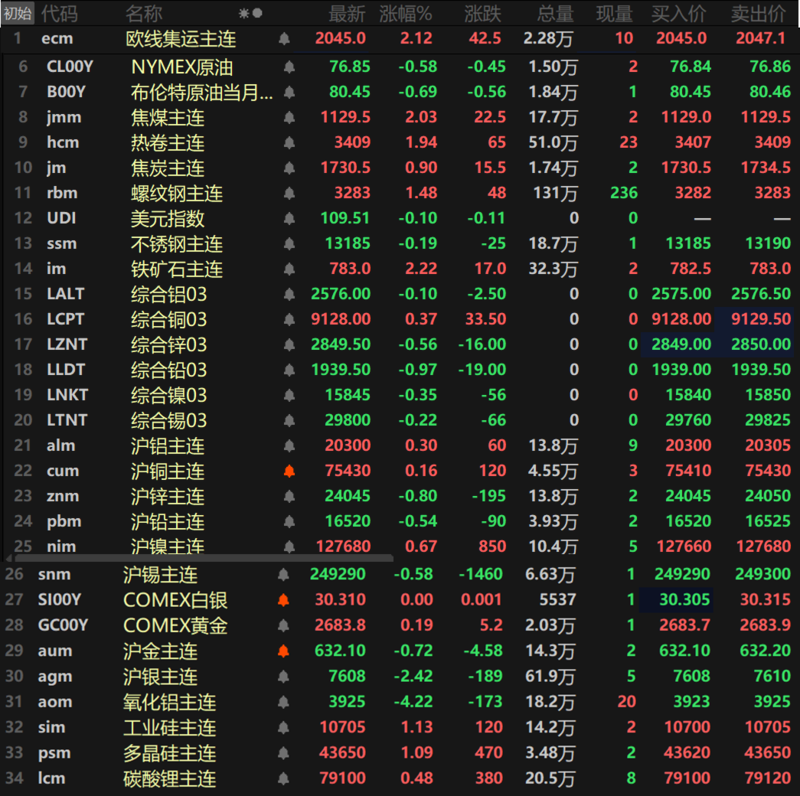Click the bell icon beside 螺纹钢主连
Image resolution: width=800 pixels, height=796 pixels.
[x=290, y=193]
